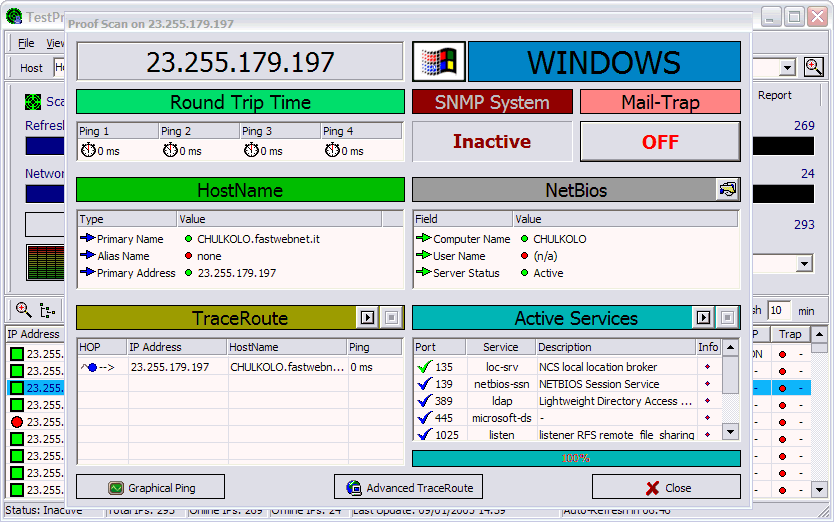Screen dimensions: 834x522
Task: Click the Ping 4 stopwatch icon
Action: click(332, 151)
